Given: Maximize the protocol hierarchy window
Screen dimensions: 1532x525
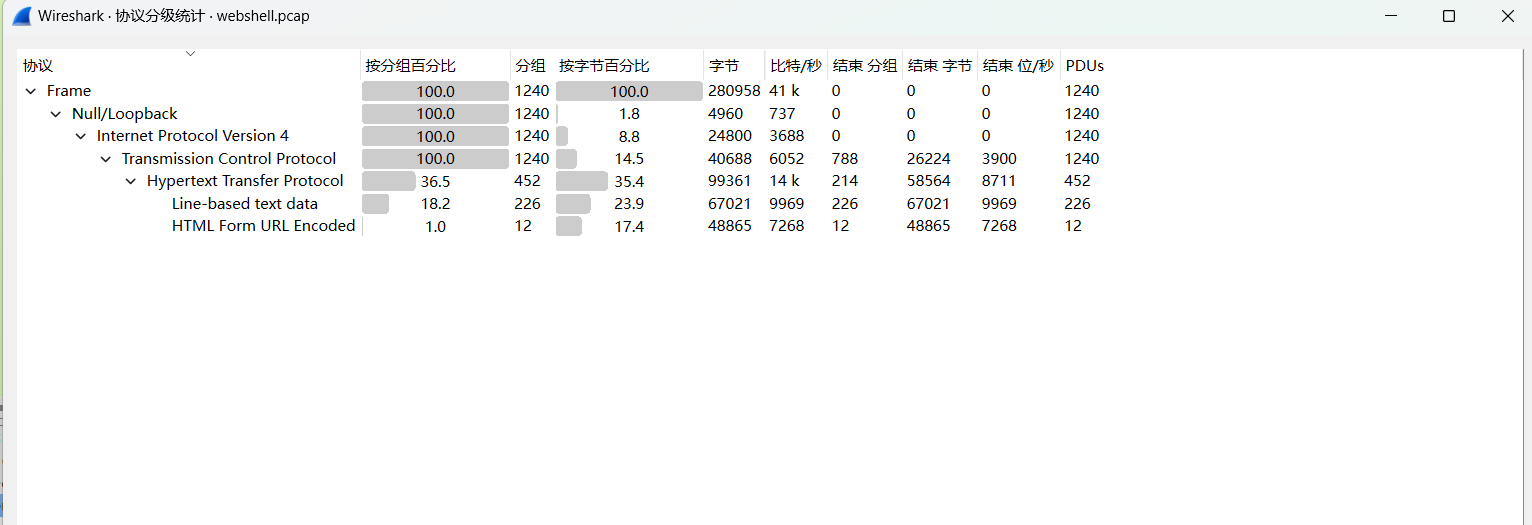Looking at the screenshot, I should pos(1449,16).
